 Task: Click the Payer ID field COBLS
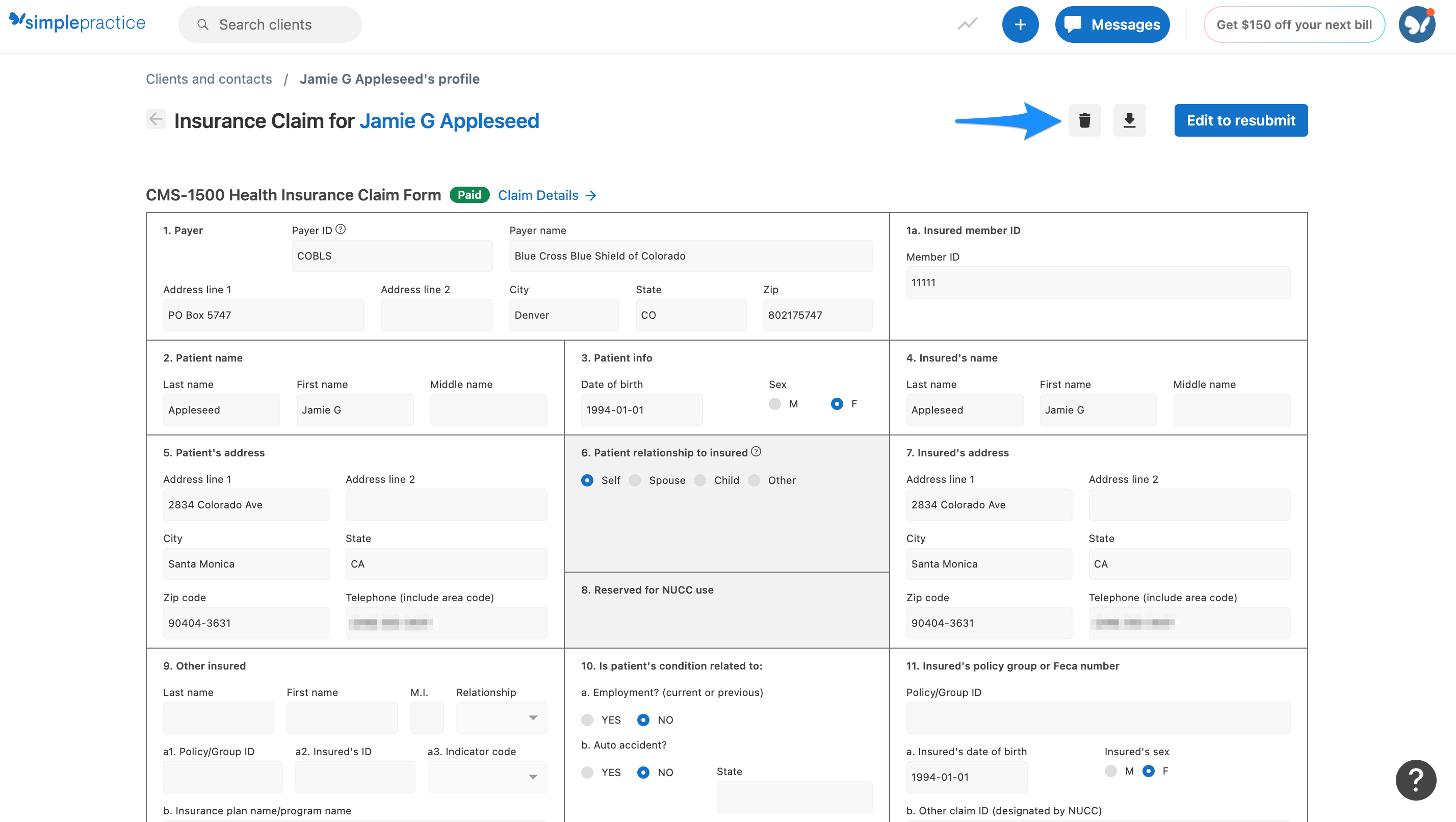392,255
